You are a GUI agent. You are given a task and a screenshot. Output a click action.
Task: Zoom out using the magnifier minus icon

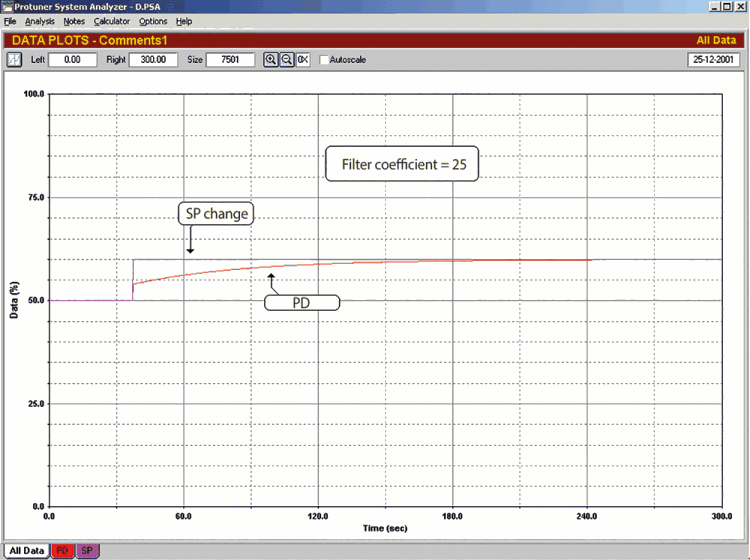click(x=286, y=60)
